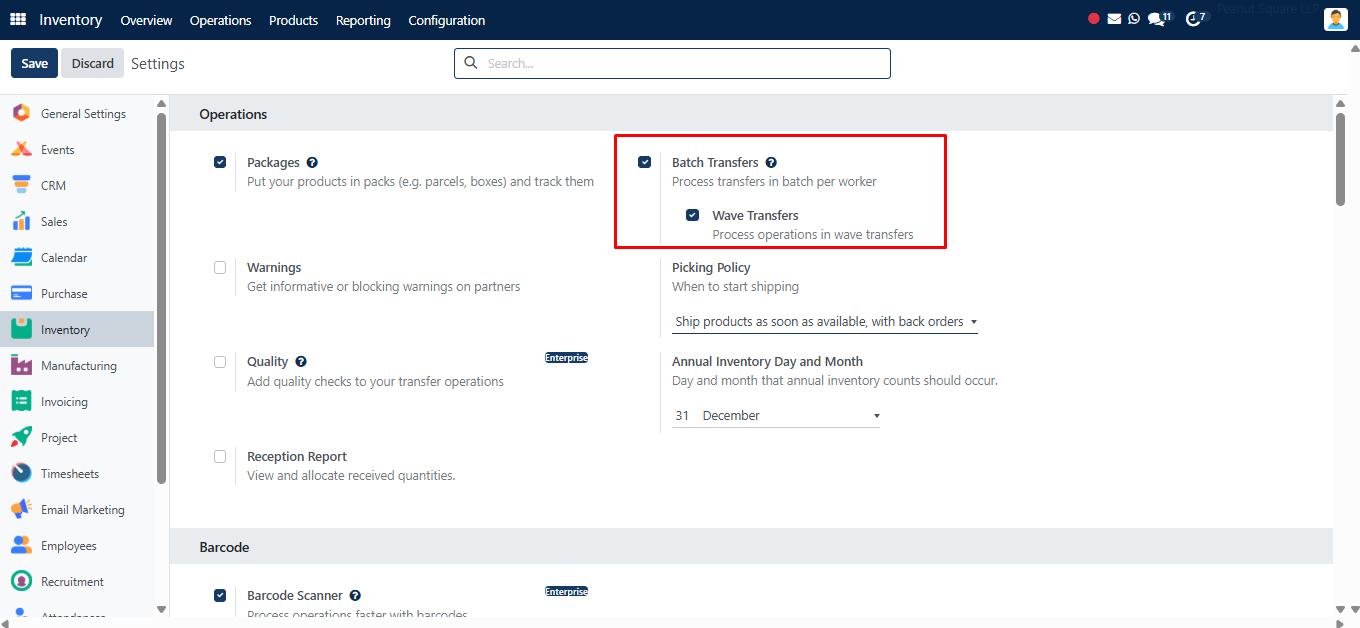Click the sidebar scroll down arrow
Image resolution: width=1360 pixels, height=628 pixels.
coord(162,609)
